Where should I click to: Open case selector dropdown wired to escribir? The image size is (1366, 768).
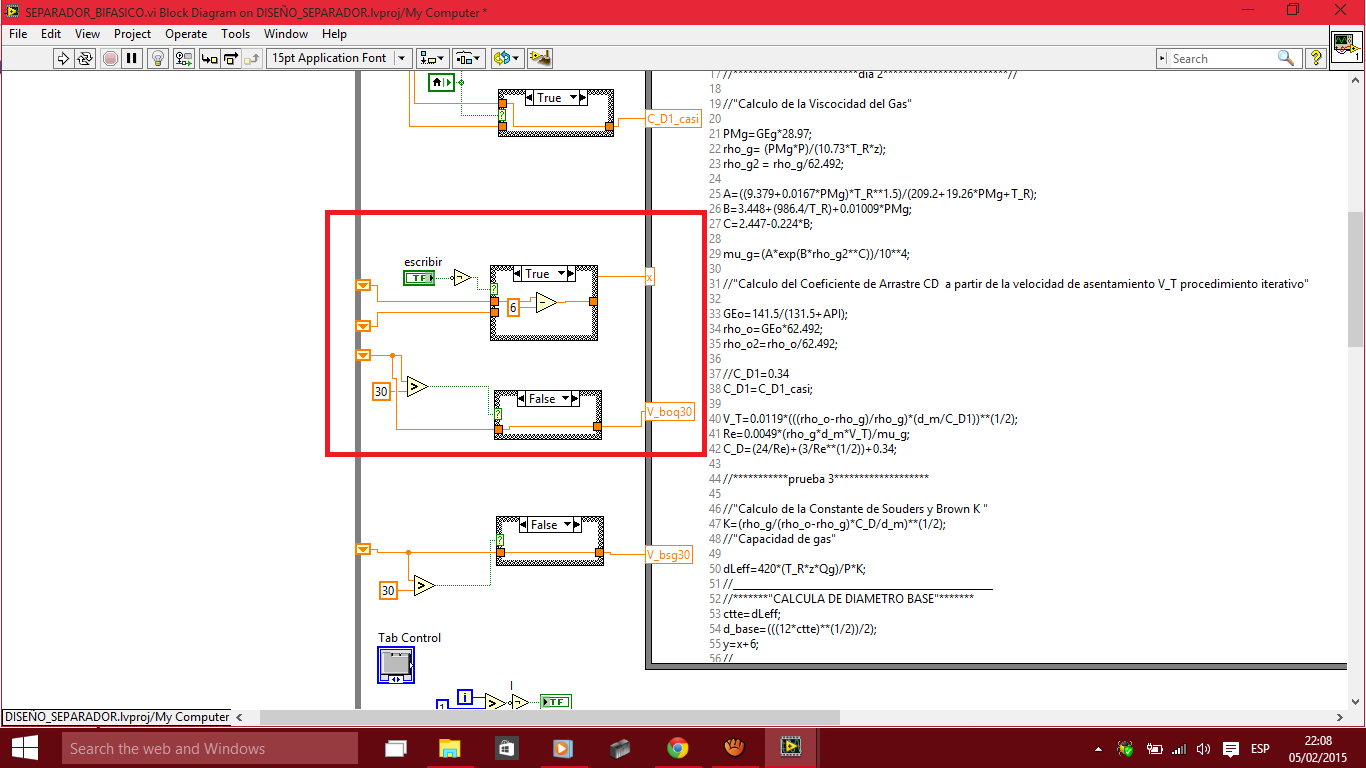pyautogui.click(x=562, y=273)
